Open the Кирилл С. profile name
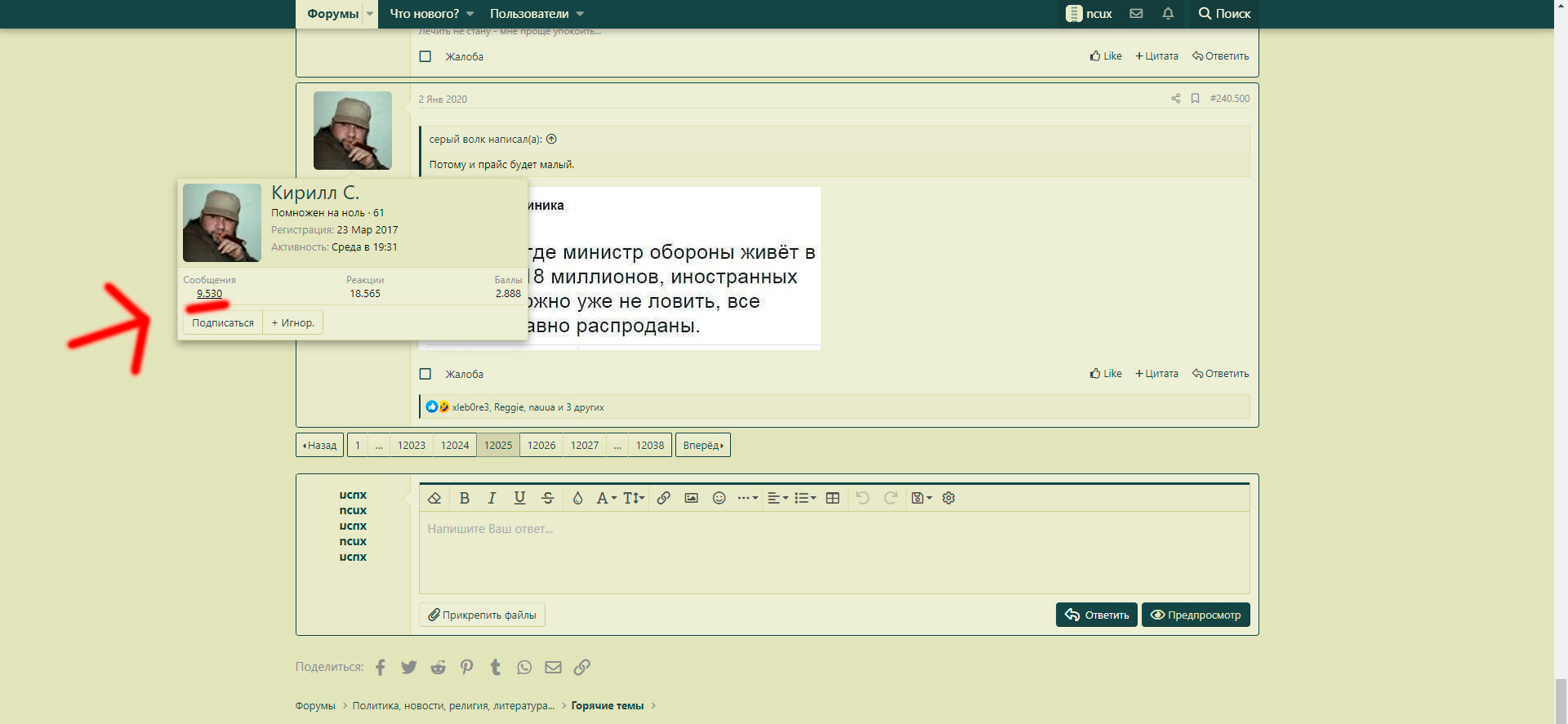1568x724 pixels. click(x=315, y=193)
